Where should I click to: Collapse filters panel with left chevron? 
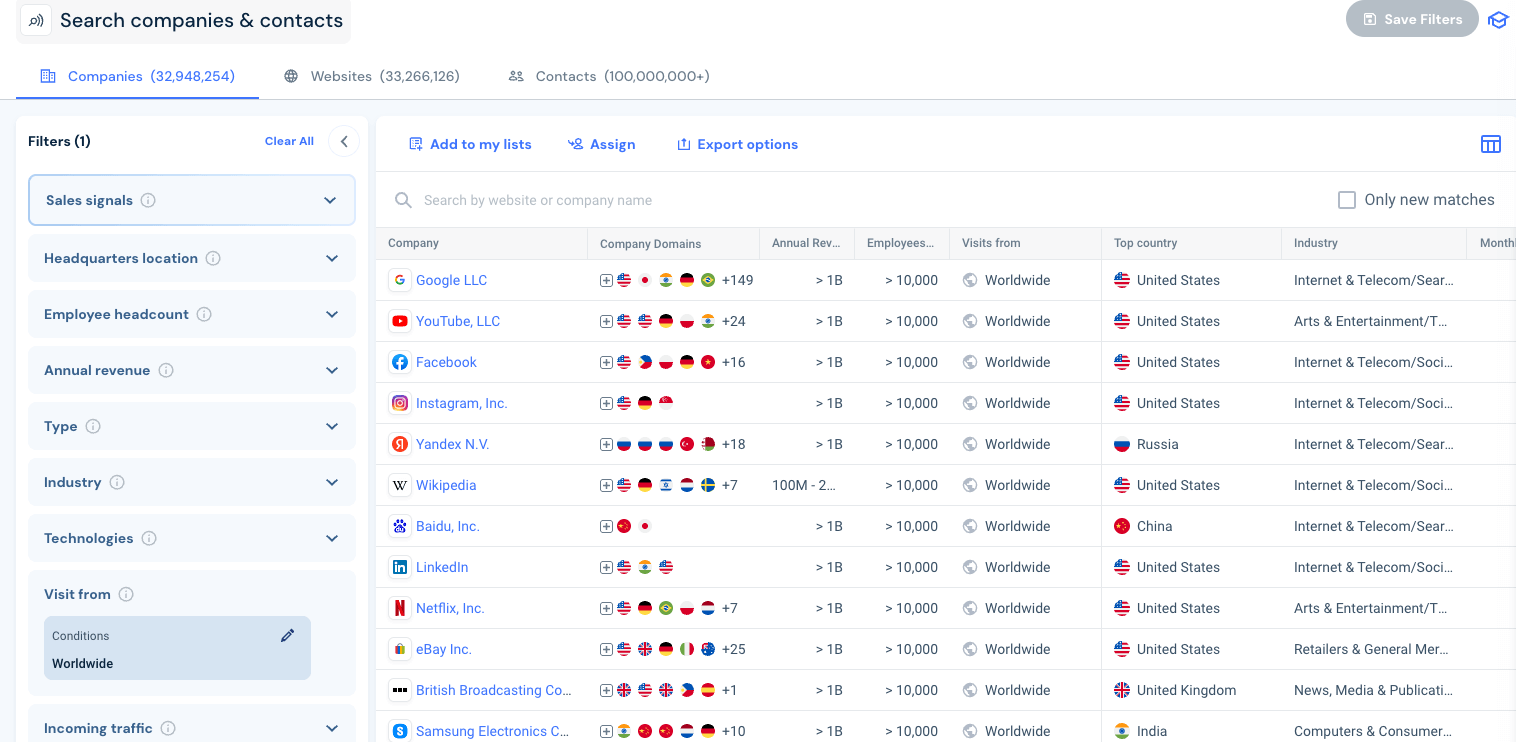pos(344,142)
